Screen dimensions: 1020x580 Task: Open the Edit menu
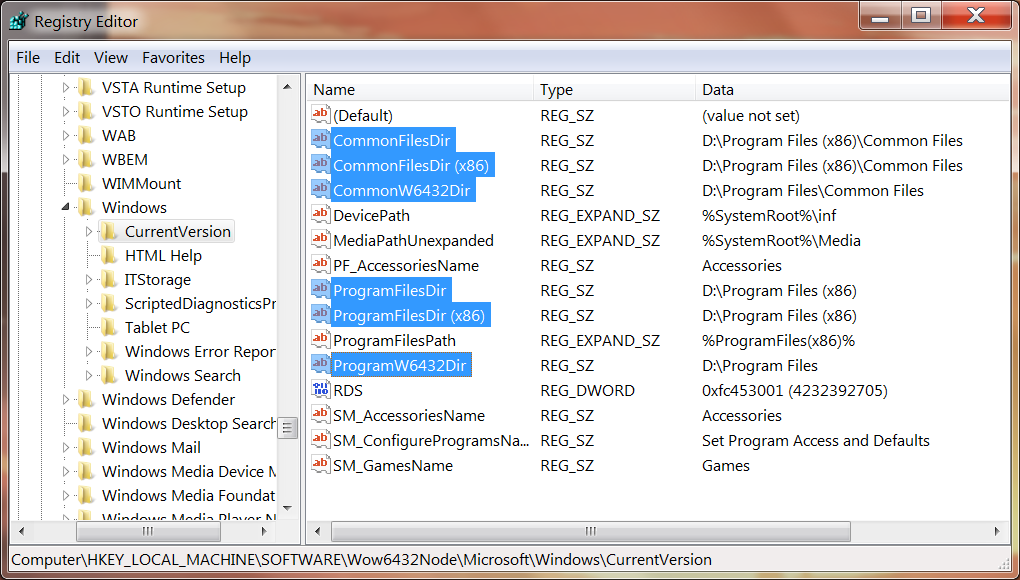(x=67, y=58)
